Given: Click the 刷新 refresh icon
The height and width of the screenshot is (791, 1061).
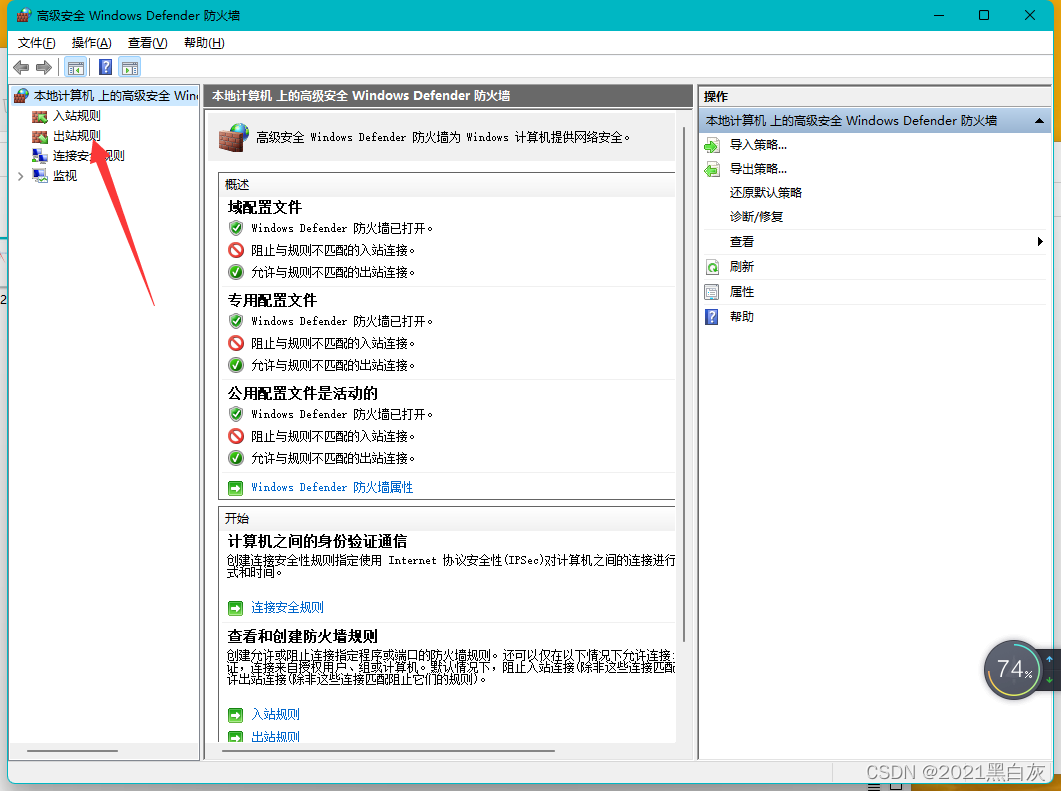Looking at the screenshot, I should 712,267.
